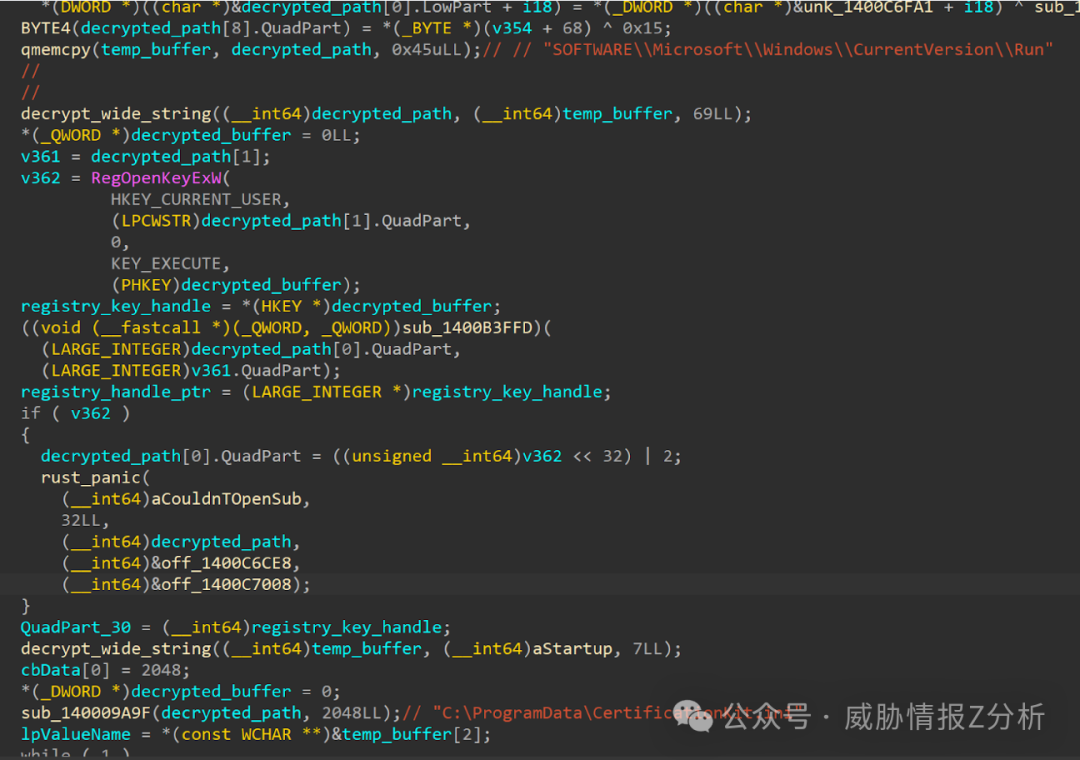Click the LPCWSTR cast
1080x760 pixels.
(156, 220)
